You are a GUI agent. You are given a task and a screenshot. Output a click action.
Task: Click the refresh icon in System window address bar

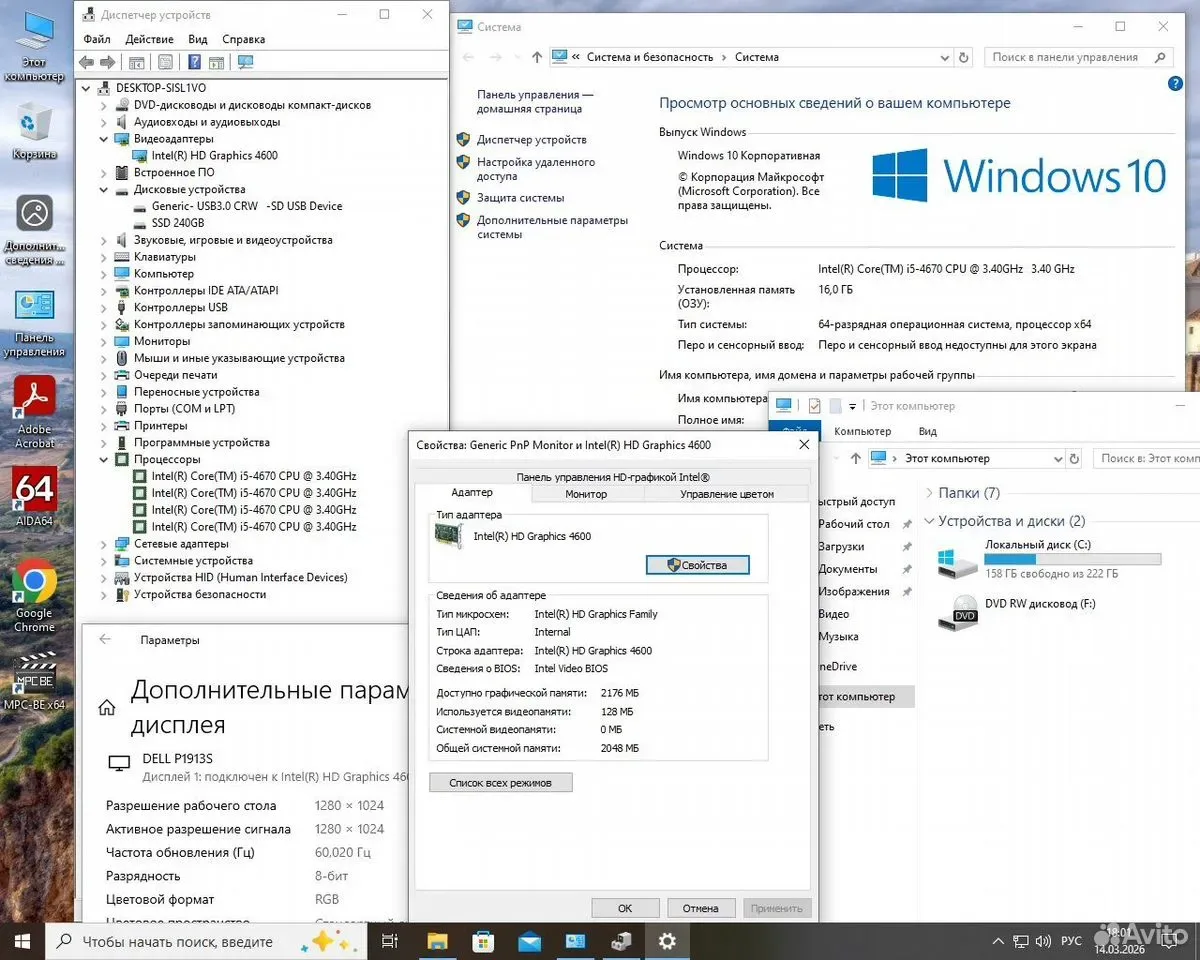tap(963, 57)
